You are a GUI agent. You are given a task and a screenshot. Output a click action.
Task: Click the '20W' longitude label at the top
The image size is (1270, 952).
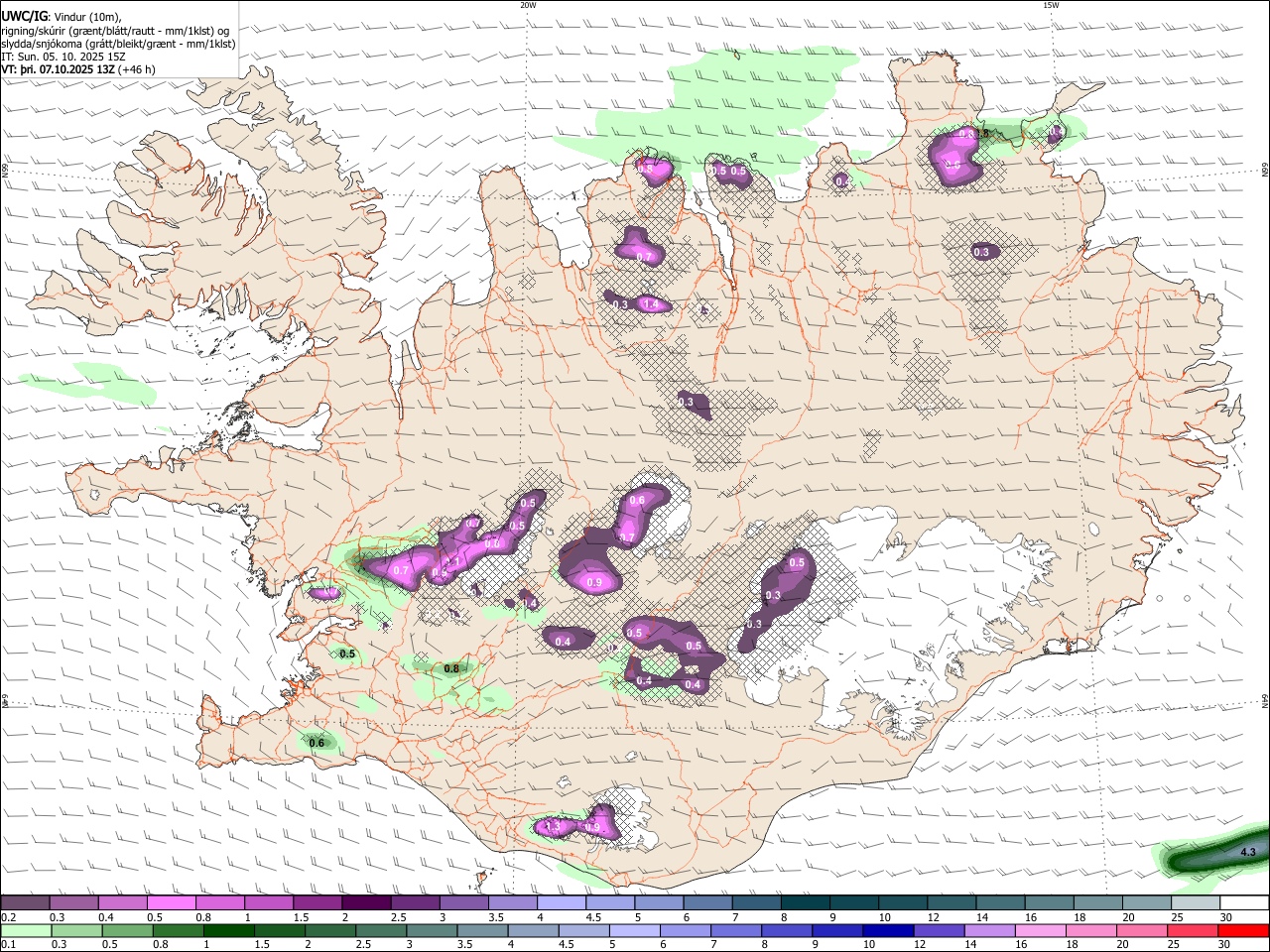528,5
